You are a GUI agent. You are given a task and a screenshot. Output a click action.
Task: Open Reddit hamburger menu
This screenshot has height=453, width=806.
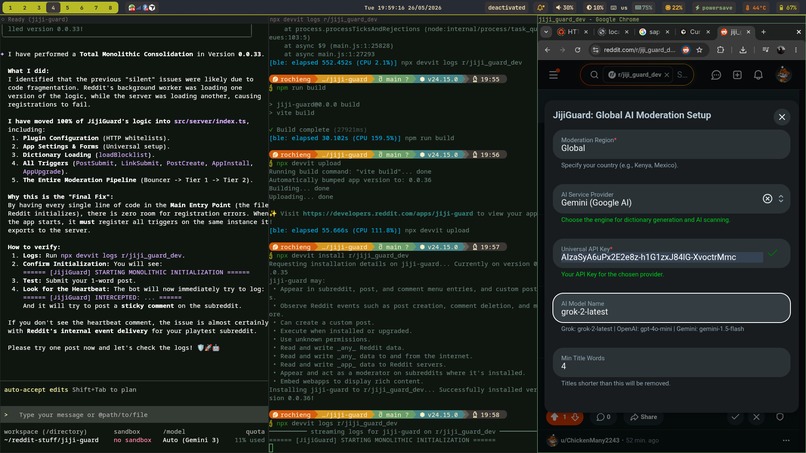click(553, 75)
